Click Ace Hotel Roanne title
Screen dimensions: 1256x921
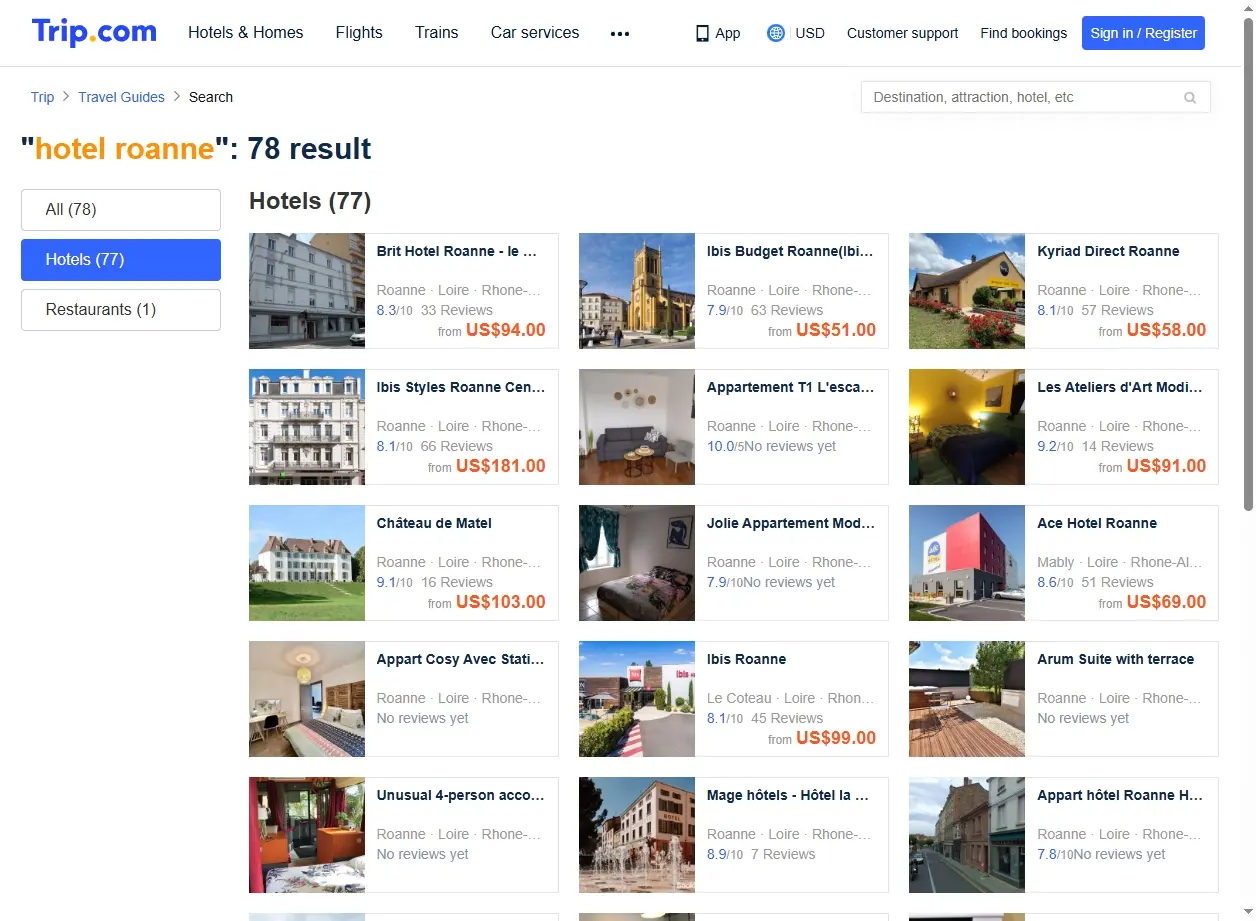(1097, 524)
